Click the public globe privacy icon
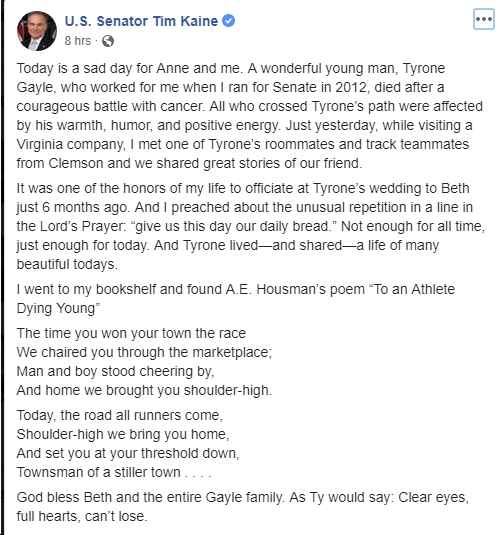This screenshot has width=500, height=535. point(108,41)
